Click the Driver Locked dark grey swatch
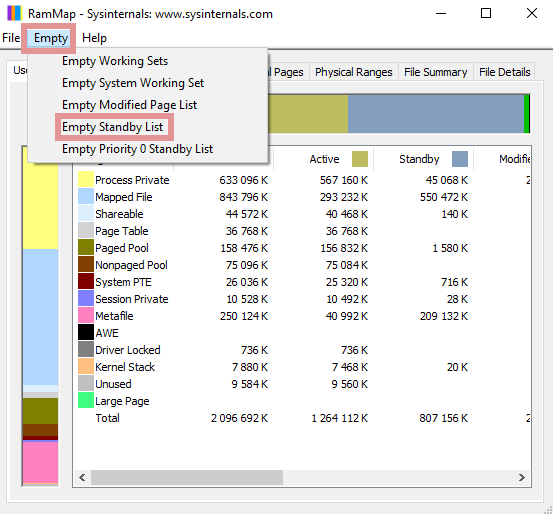The height and width of the screenshot is (514, 553). [x=86, y=349]
